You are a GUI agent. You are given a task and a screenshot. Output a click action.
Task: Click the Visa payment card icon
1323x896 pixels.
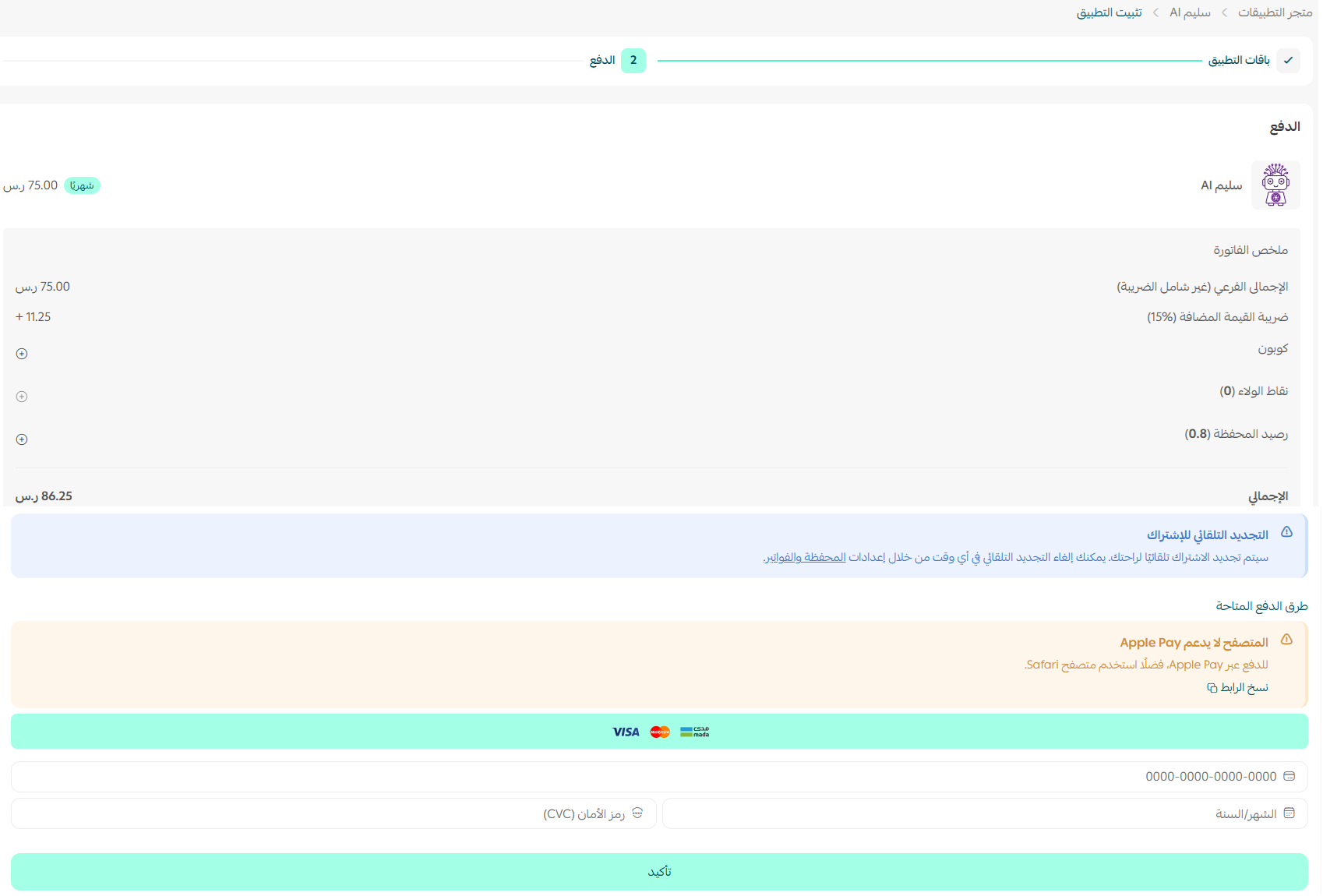coord(626,731)
